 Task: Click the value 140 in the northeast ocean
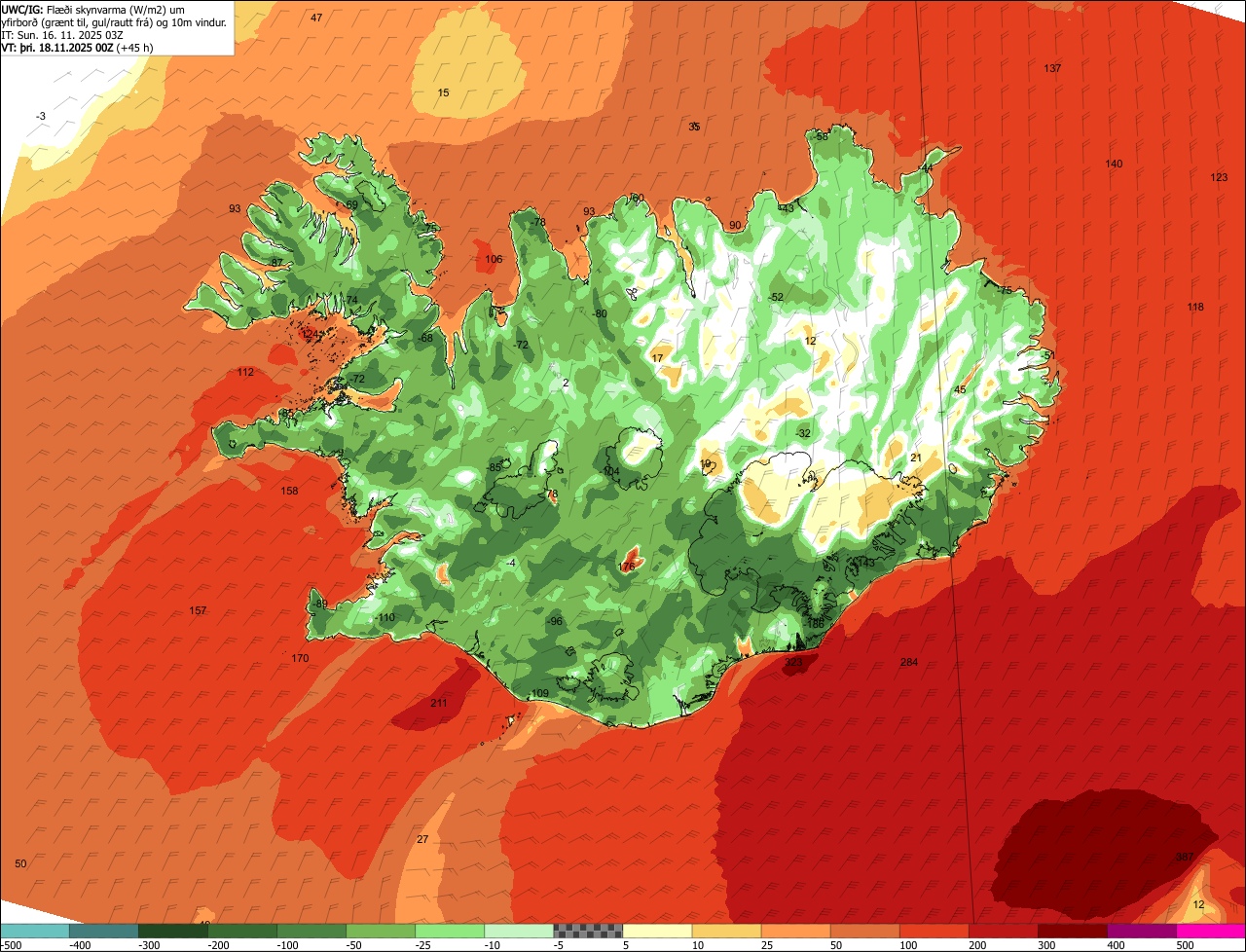1114,164
